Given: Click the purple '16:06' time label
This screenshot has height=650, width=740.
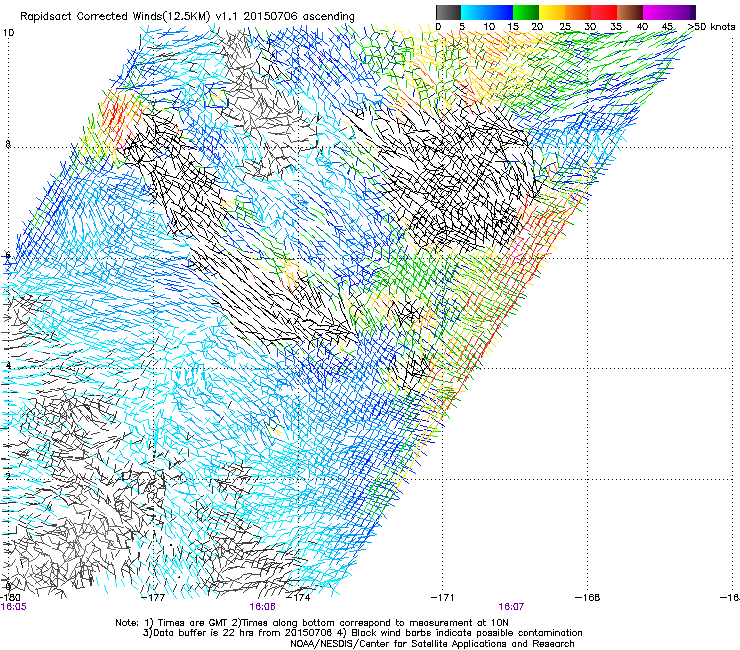Looking at the screenshot, I should [262, 607].
